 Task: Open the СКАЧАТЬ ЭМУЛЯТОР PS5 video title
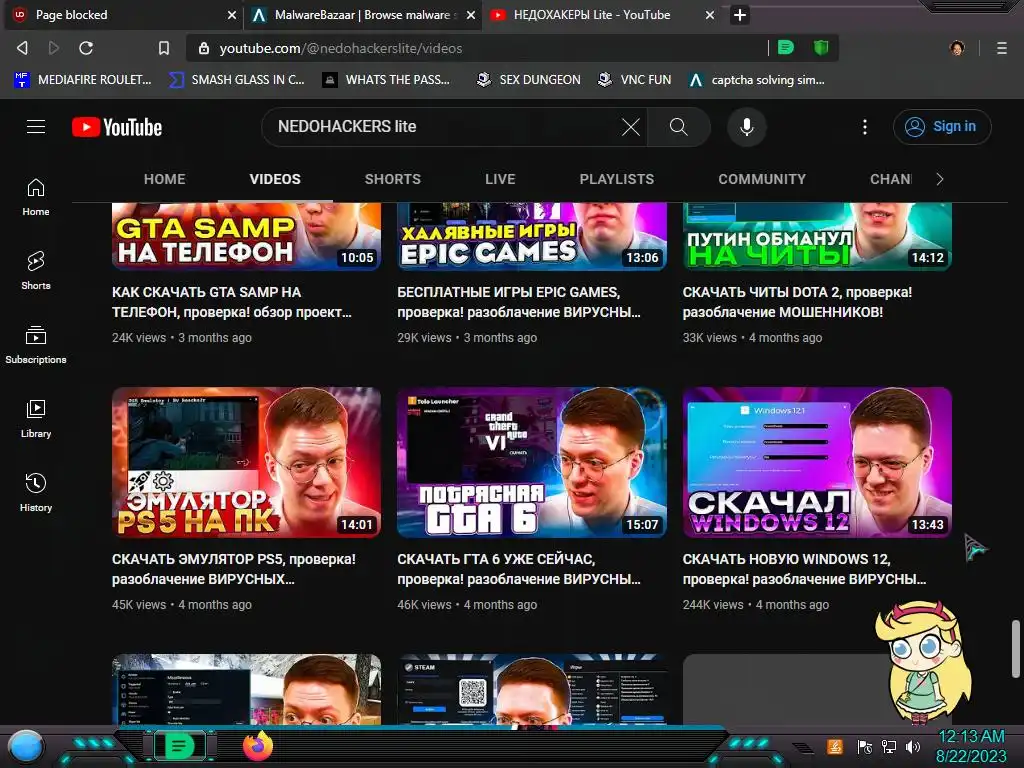(x=234, y=569)
